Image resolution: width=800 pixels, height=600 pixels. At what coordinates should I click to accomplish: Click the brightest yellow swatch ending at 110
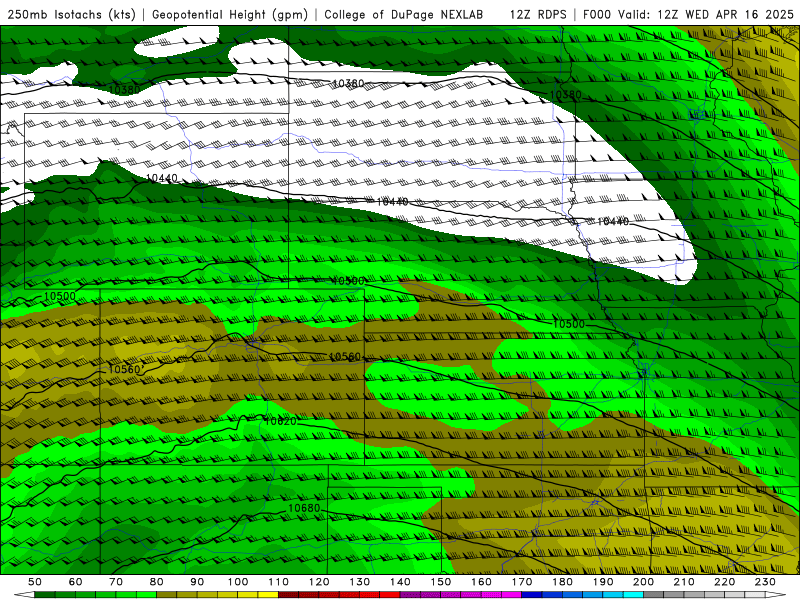[x=268, y=595]
